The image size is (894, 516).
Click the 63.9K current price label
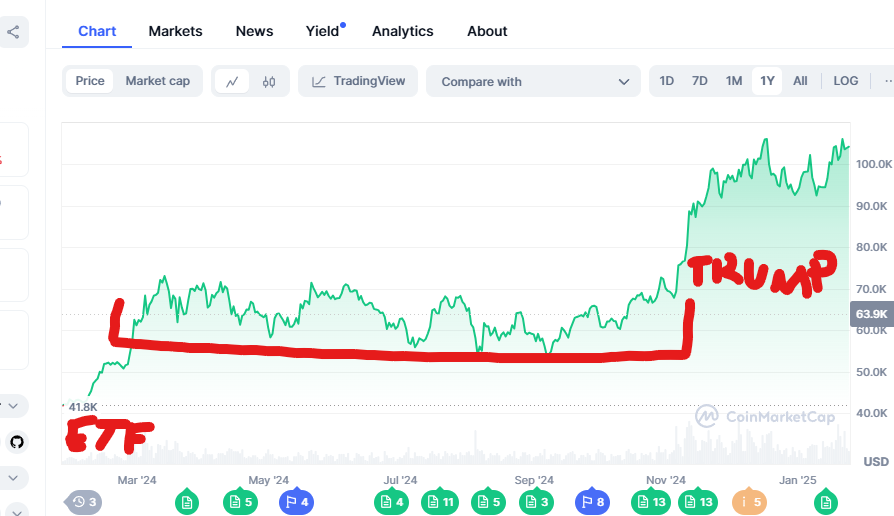(872, 314)
